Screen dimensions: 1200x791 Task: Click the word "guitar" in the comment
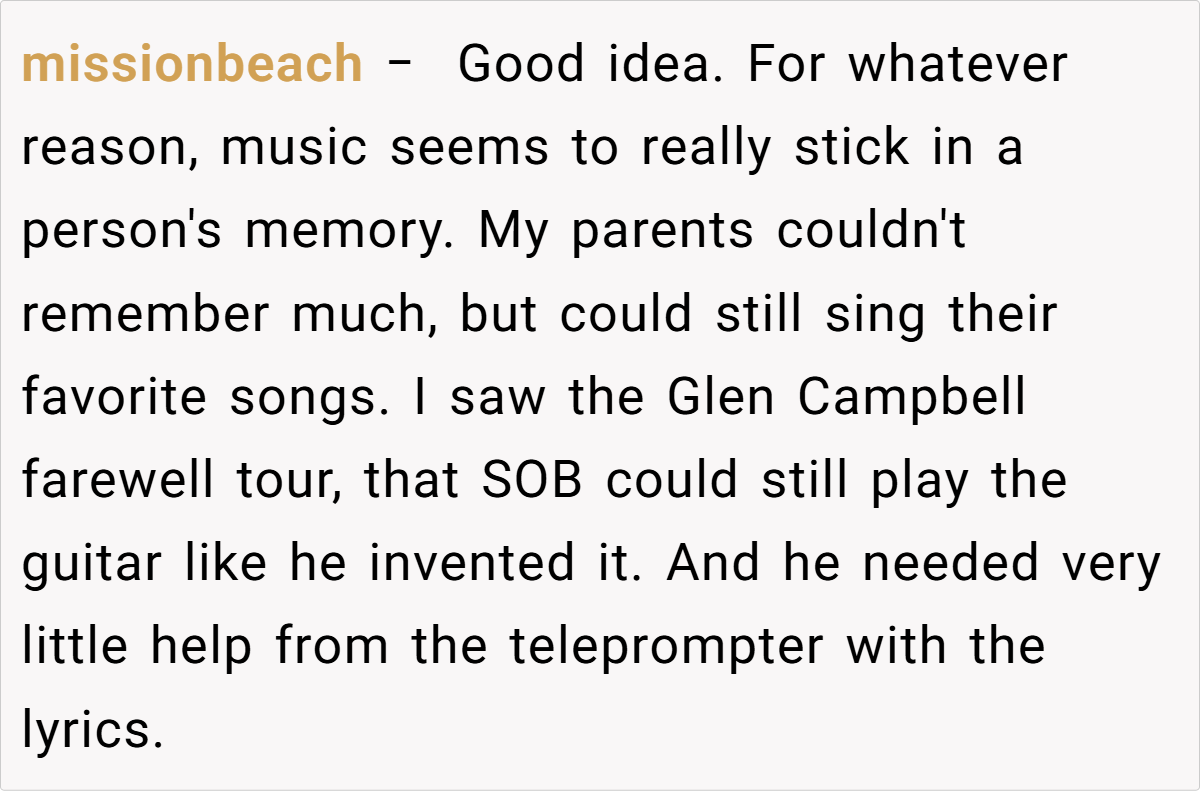(x=91, y=564)
